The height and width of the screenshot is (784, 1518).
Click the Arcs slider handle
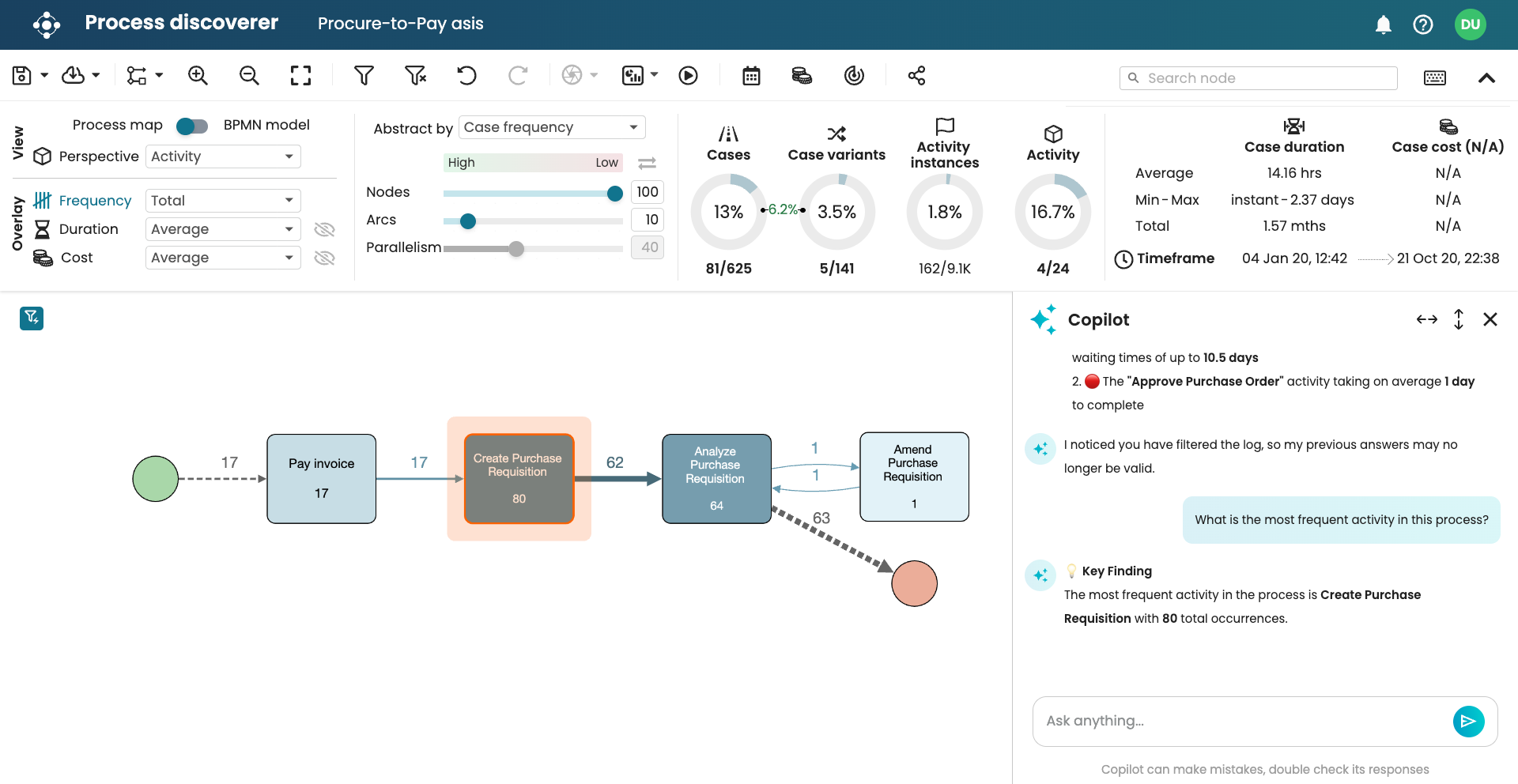(468, 221)
